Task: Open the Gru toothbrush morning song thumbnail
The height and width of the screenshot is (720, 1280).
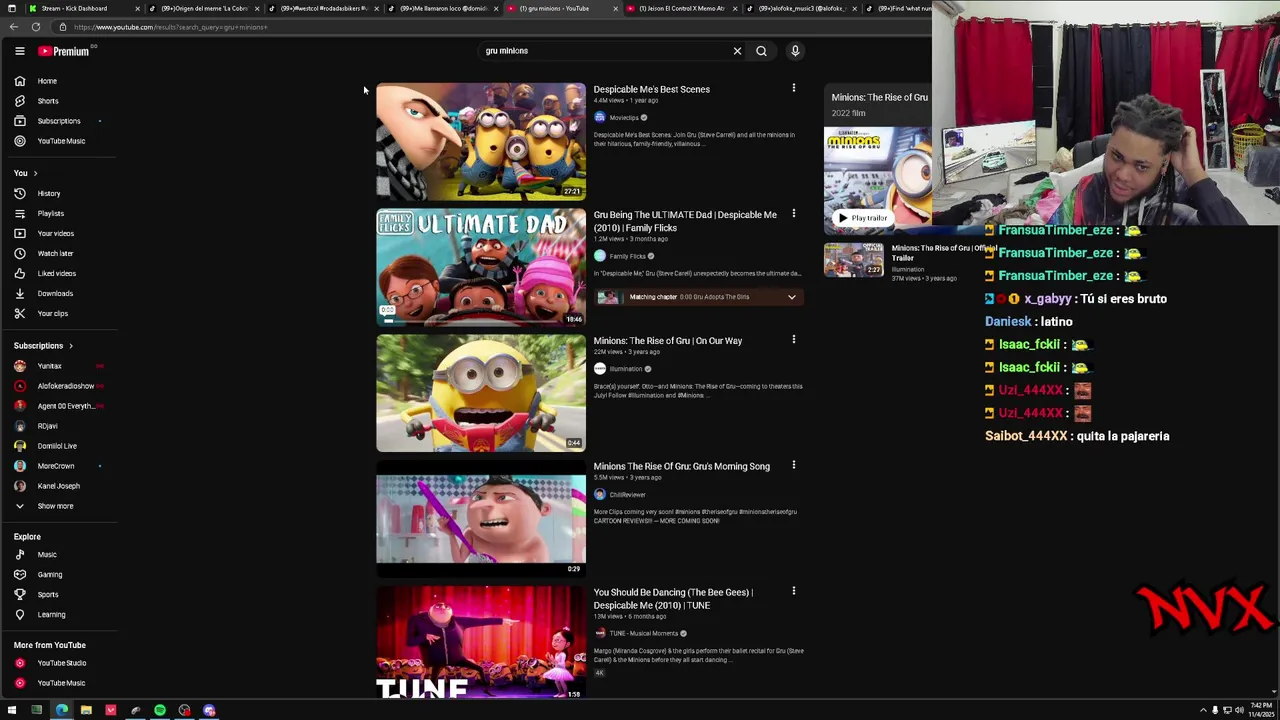Action: tap(481, 519)
